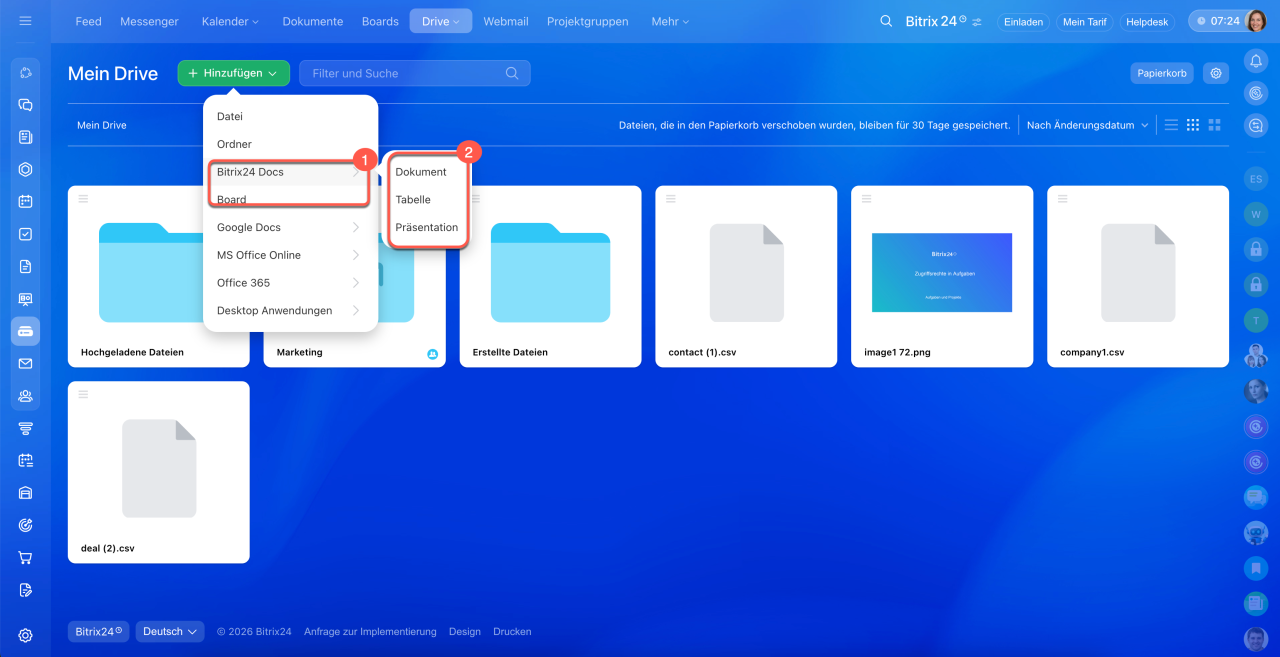Change language via Deutsch dropdown
1280x657 pixels.
pyautogui.click(x=170, y=631)
